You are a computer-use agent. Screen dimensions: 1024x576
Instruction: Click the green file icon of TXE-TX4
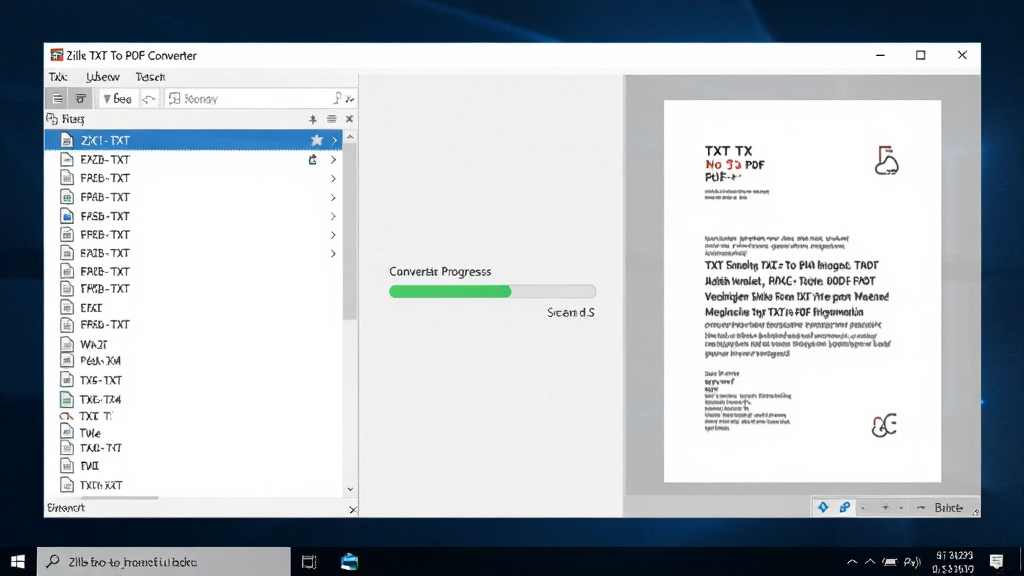click(x=67, y=399)
